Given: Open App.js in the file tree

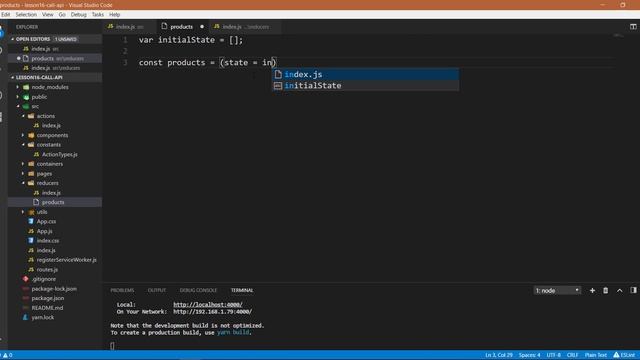Looking at the screenshot, I should tap(44, 231).
